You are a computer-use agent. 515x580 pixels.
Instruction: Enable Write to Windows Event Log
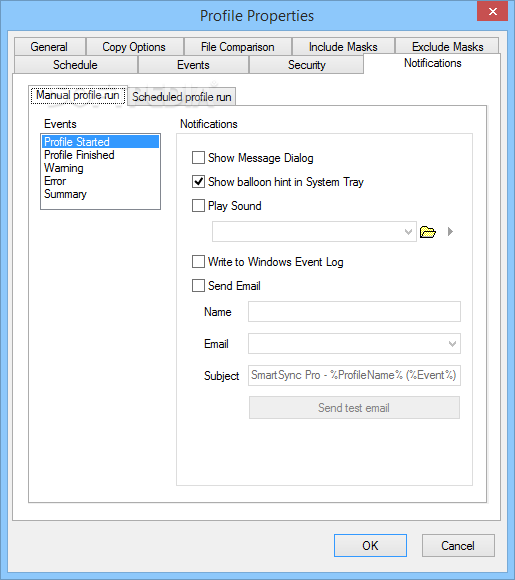coord(198,262)
